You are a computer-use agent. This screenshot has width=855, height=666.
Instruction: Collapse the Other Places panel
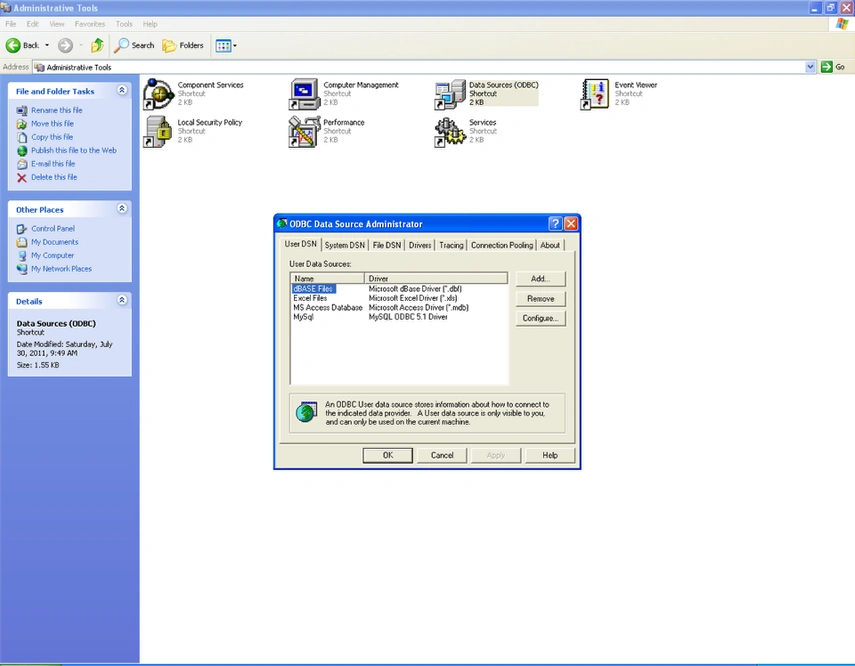coord(122,208)
